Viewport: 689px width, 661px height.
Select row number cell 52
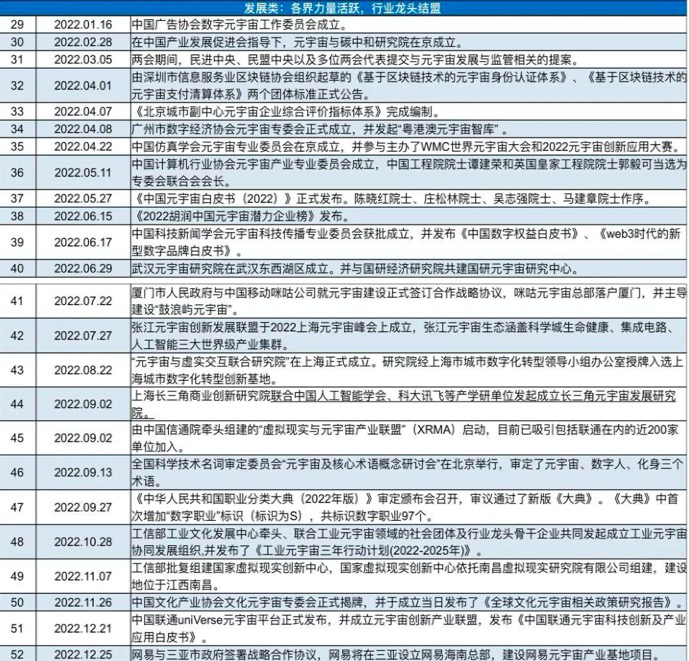pos(17,654)
